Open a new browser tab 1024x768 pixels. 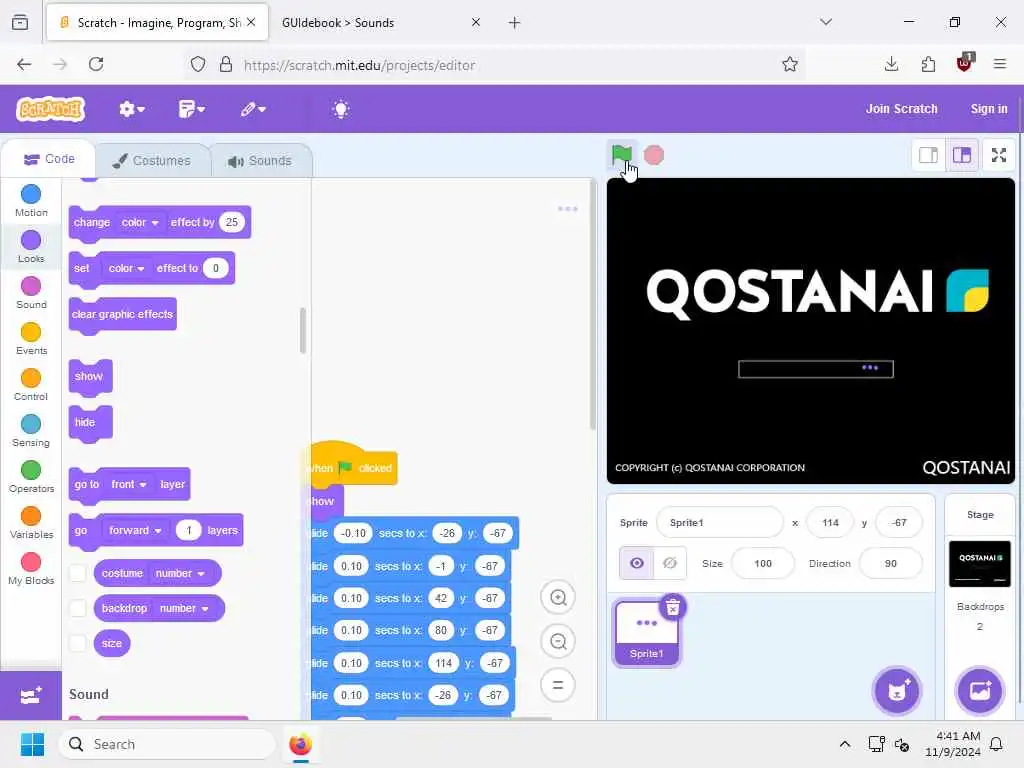pyautogui.click(x=515, y=23)
